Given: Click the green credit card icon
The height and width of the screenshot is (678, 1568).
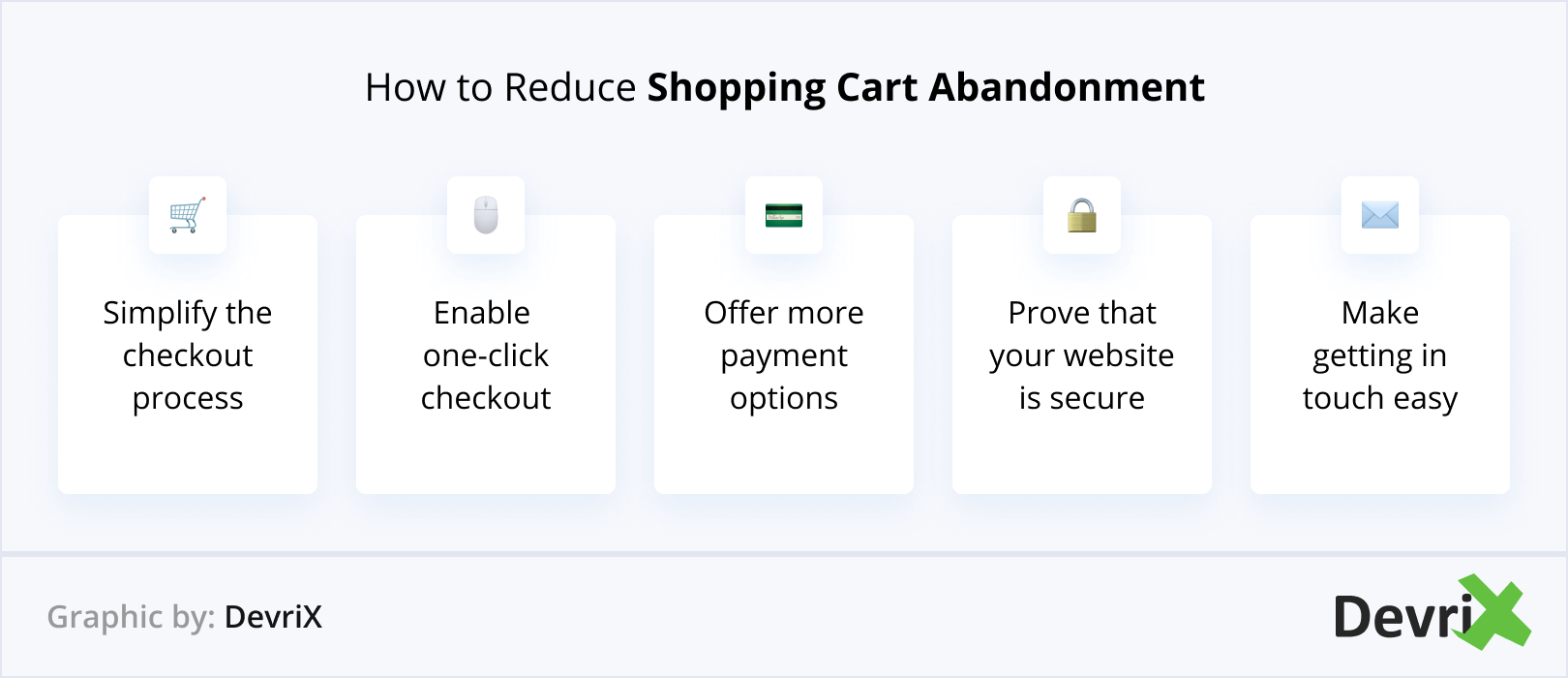Looking at the screenshot, I should (x=784, y=215).
